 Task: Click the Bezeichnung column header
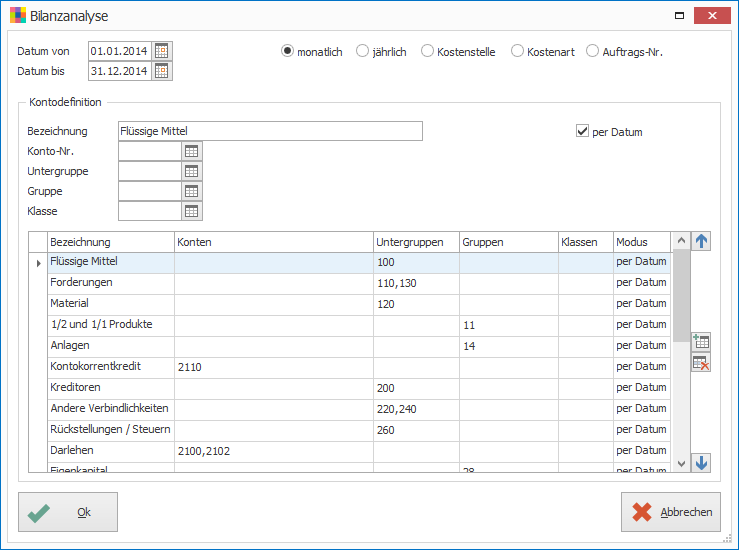(111, 242)
